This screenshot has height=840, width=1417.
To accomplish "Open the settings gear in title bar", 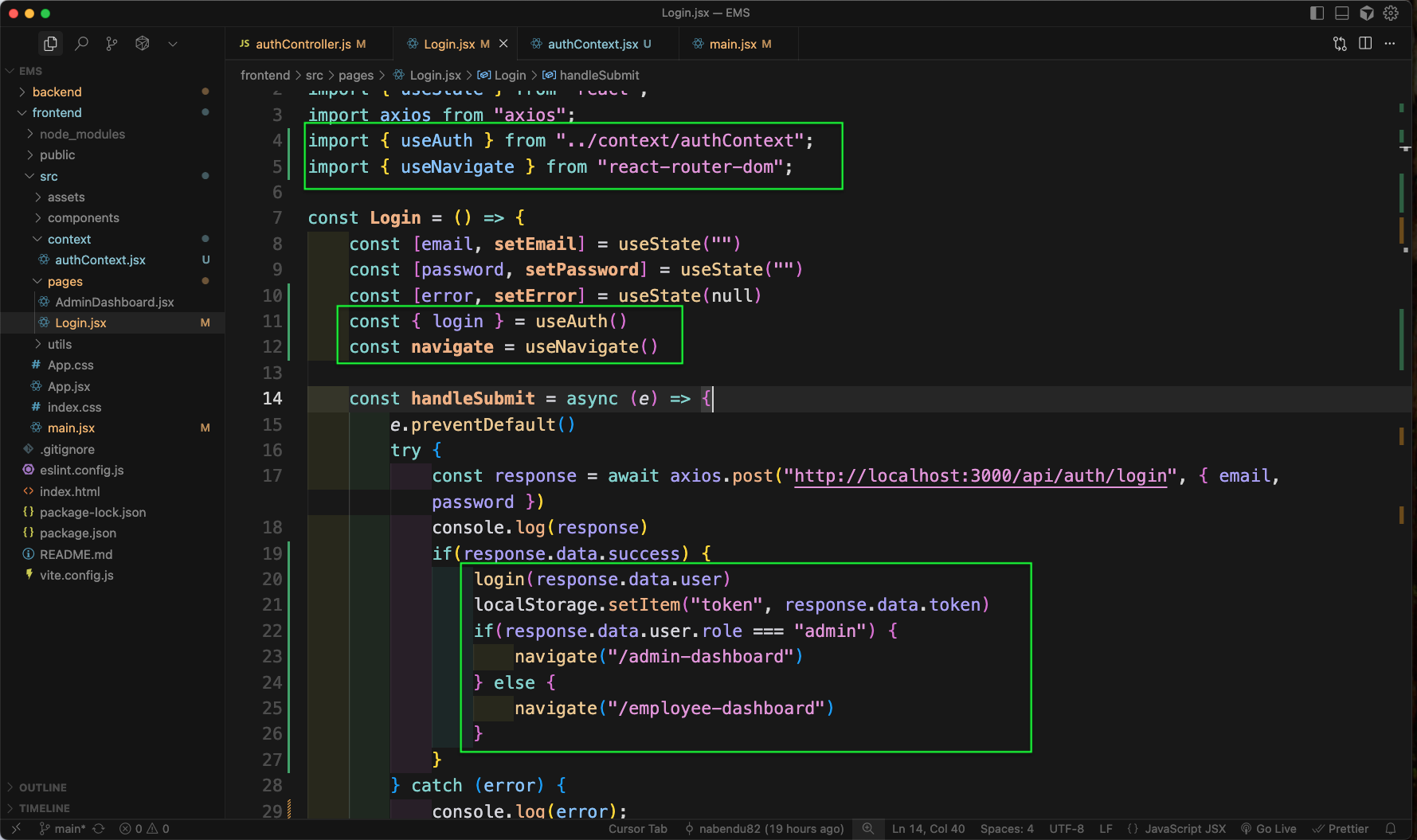I will 1391,13.
